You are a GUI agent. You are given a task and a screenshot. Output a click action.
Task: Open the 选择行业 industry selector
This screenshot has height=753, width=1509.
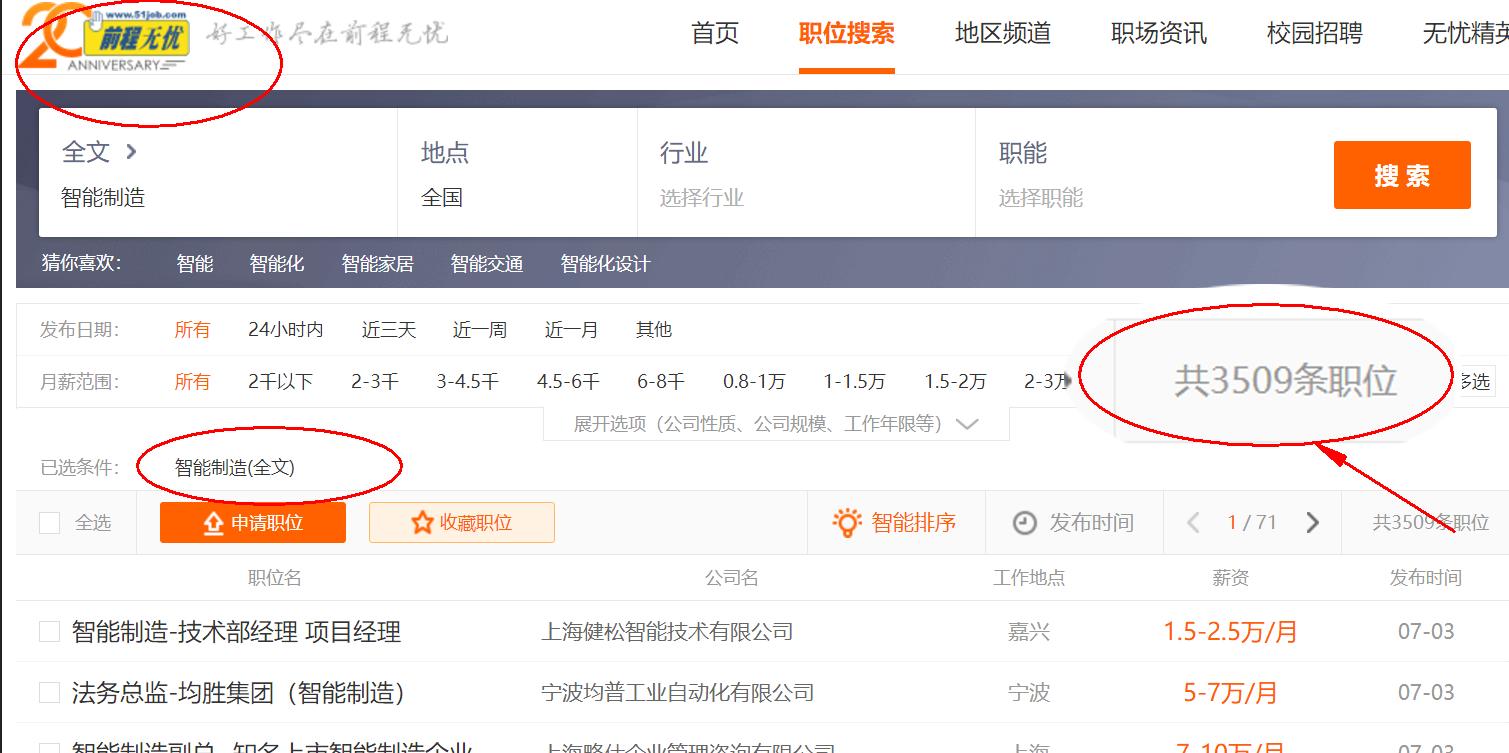click(x=702, y=197)
